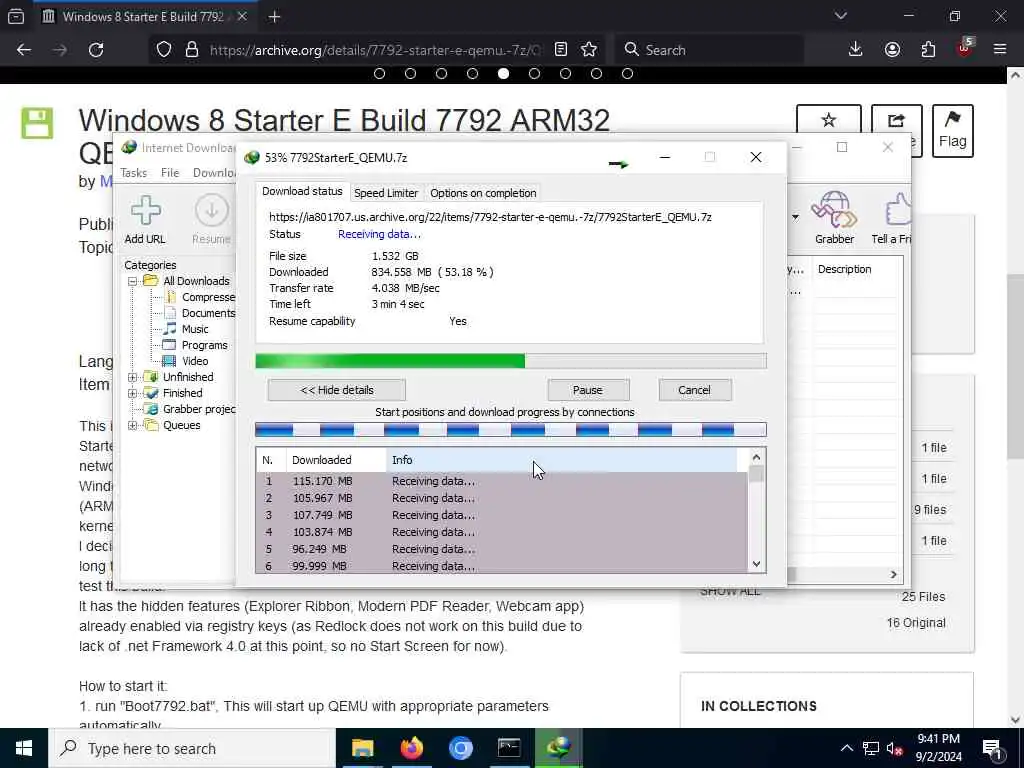Image resolution: width=1024 pixels, height=768 pixels.
Task: Go back to the previous page
Action: 24,50
